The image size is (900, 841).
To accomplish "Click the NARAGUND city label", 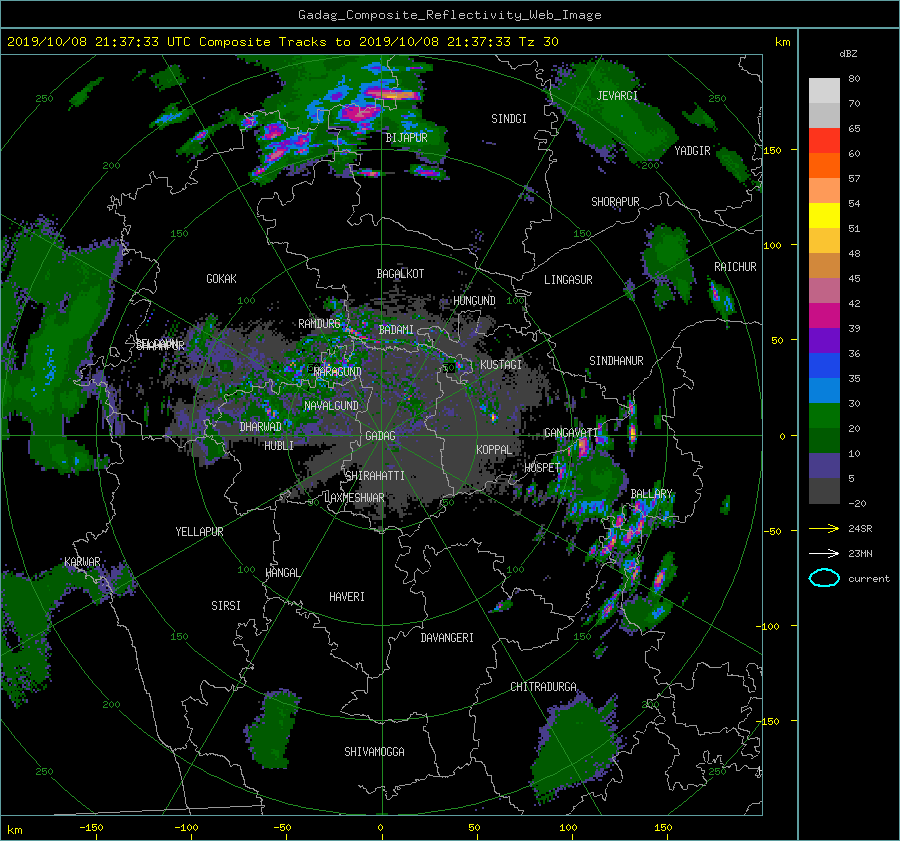I will tap(338, 372).
